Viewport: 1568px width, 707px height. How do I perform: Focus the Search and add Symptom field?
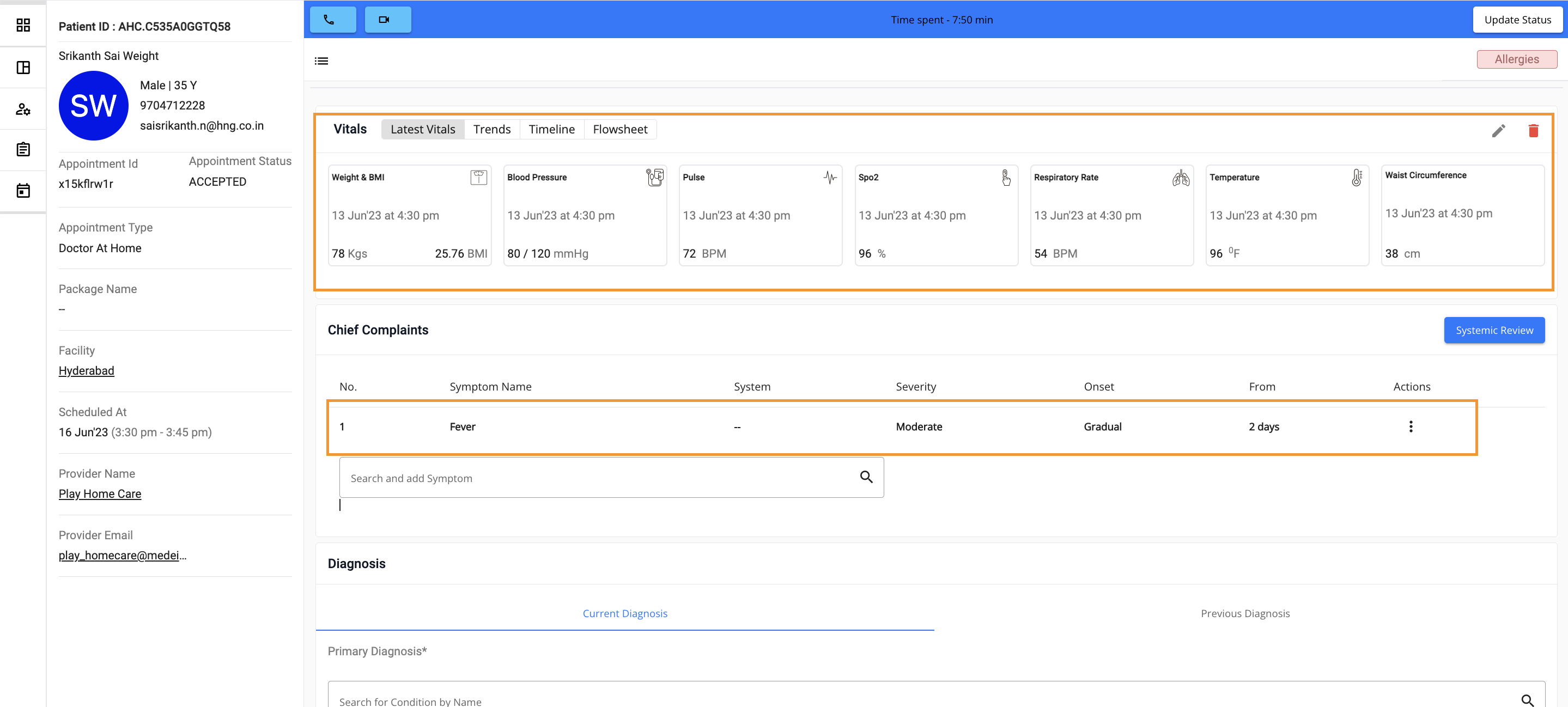click(x=599, y=478)
